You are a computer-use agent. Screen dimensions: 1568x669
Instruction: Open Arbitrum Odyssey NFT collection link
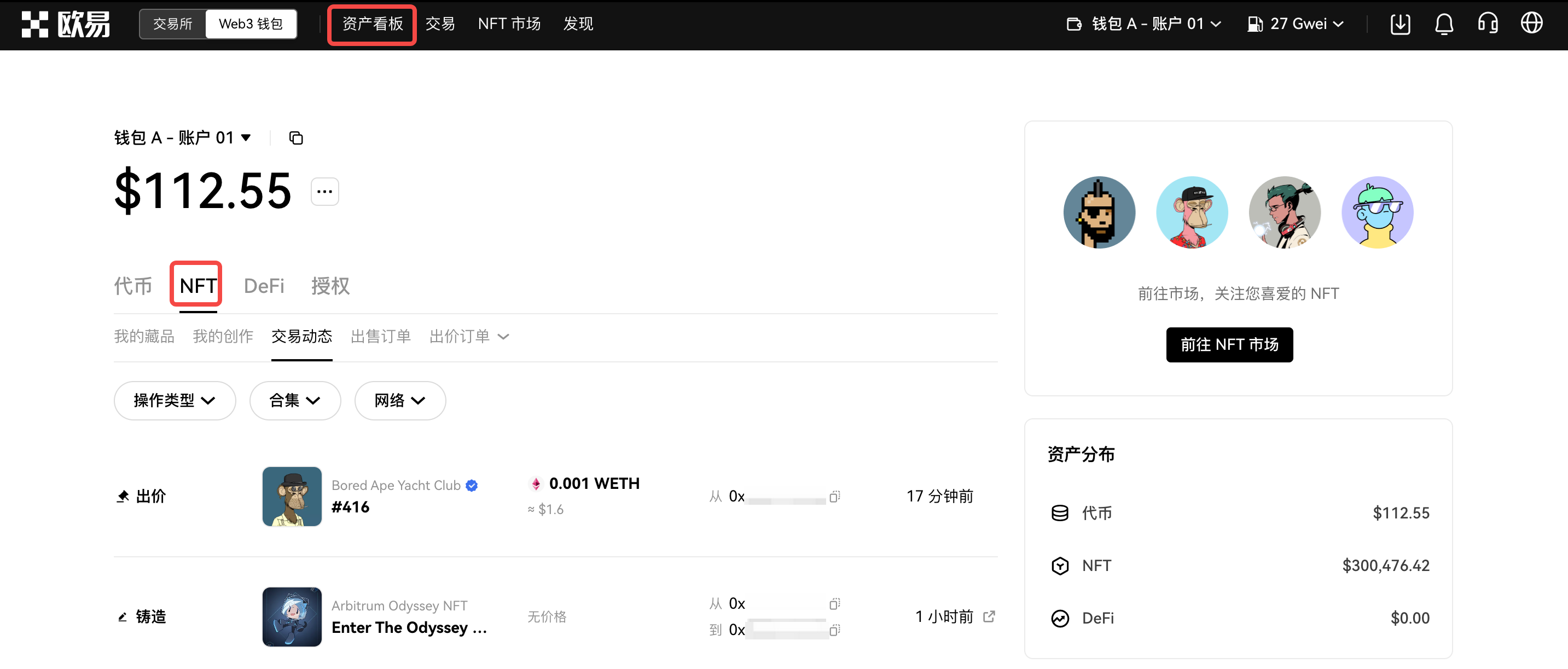point(399,605)
